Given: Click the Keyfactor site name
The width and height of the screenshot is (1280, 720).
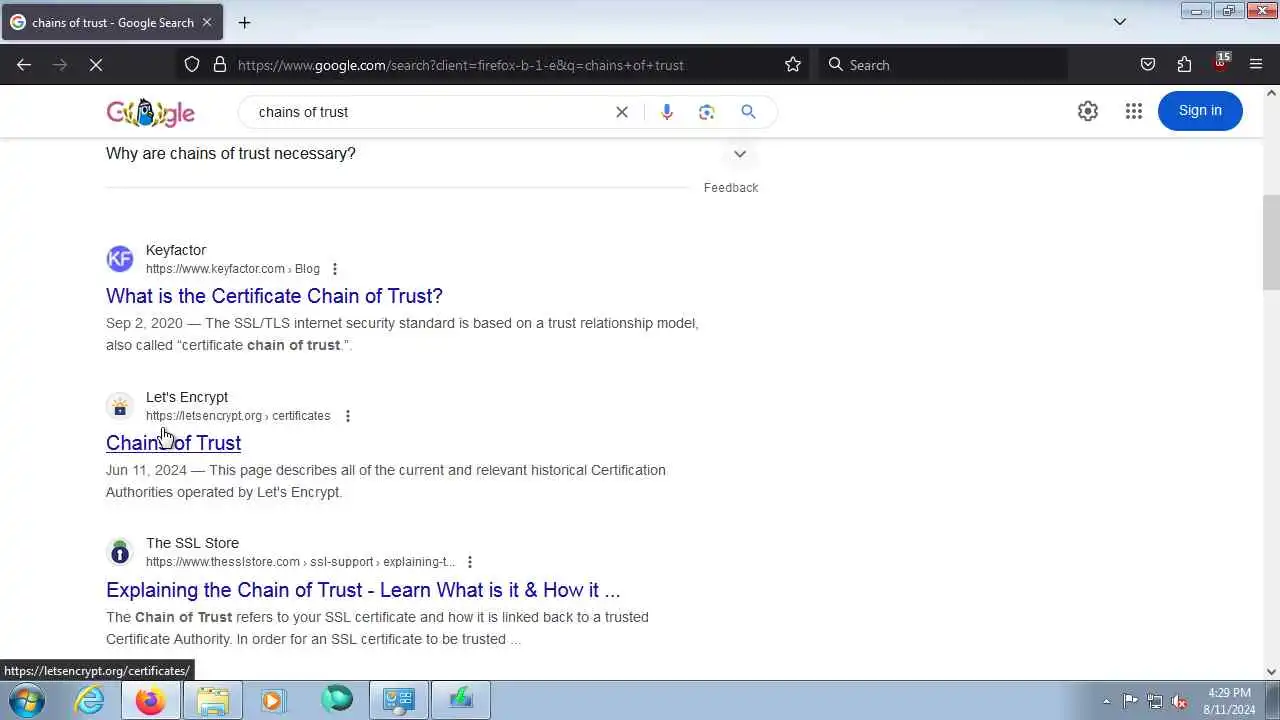Looking at the screenshot, I should click(x=176, y=250).
